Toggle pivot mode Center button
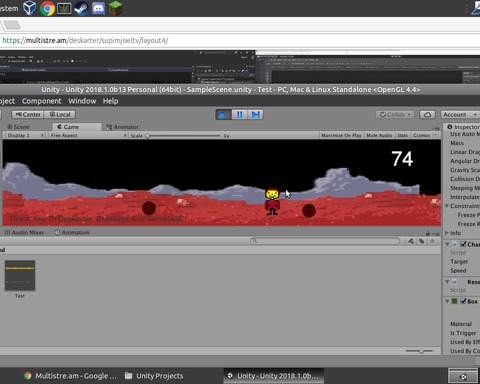Viewport: 480px width, 384px height. (28, 114)
